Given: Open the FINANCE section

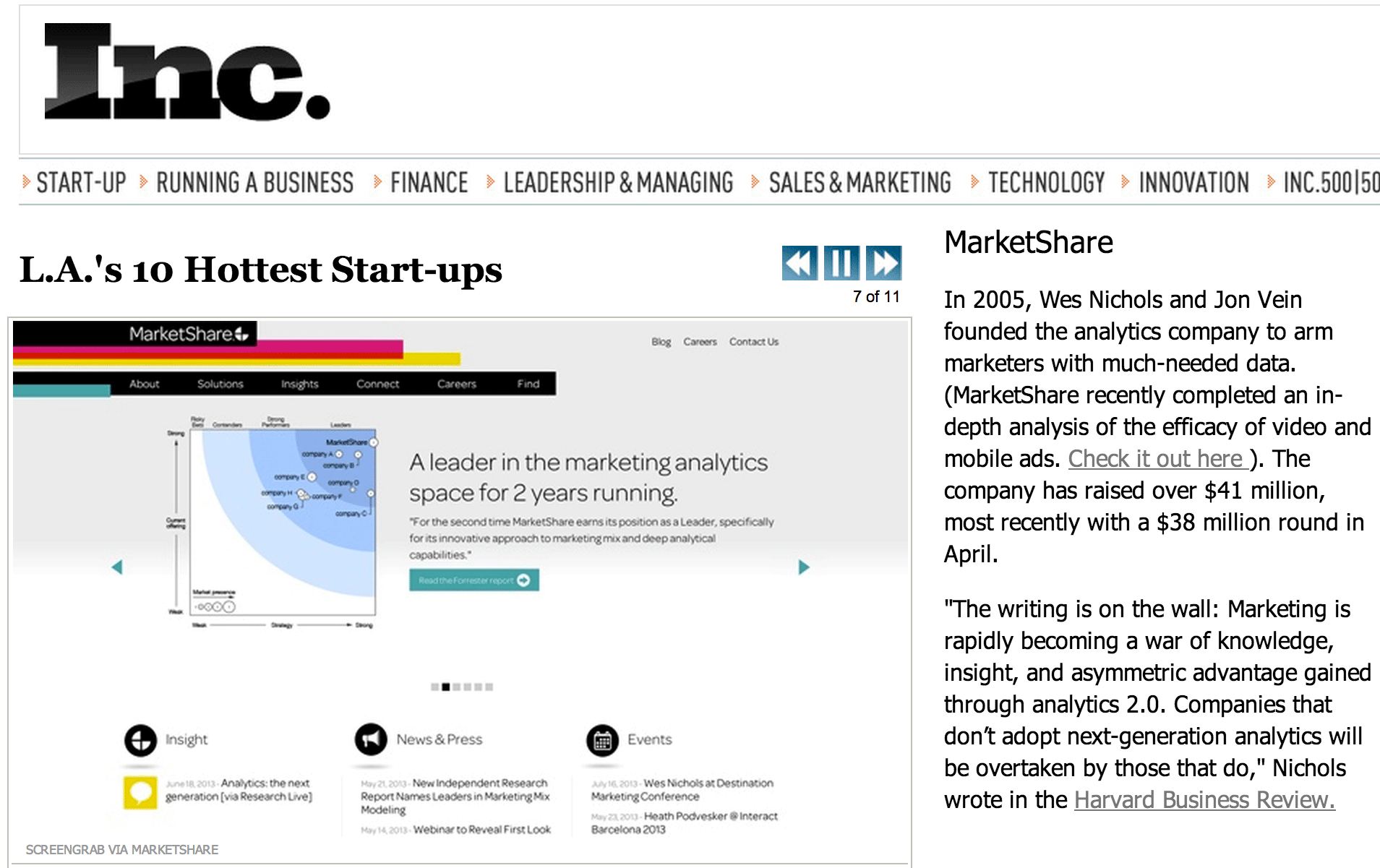Looking at the screenshot, I should [429, 183].
